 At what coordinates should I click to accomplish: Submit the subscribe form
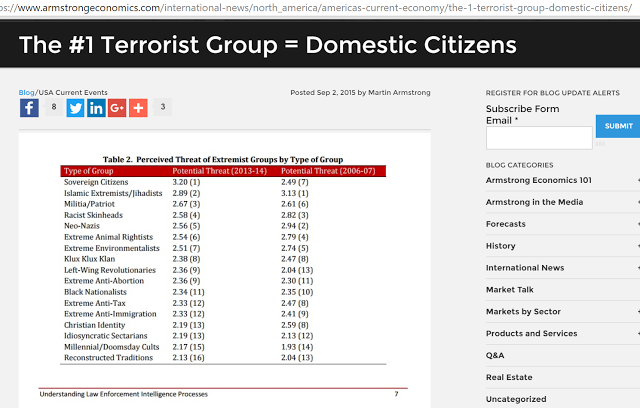[x=618, y=126]
